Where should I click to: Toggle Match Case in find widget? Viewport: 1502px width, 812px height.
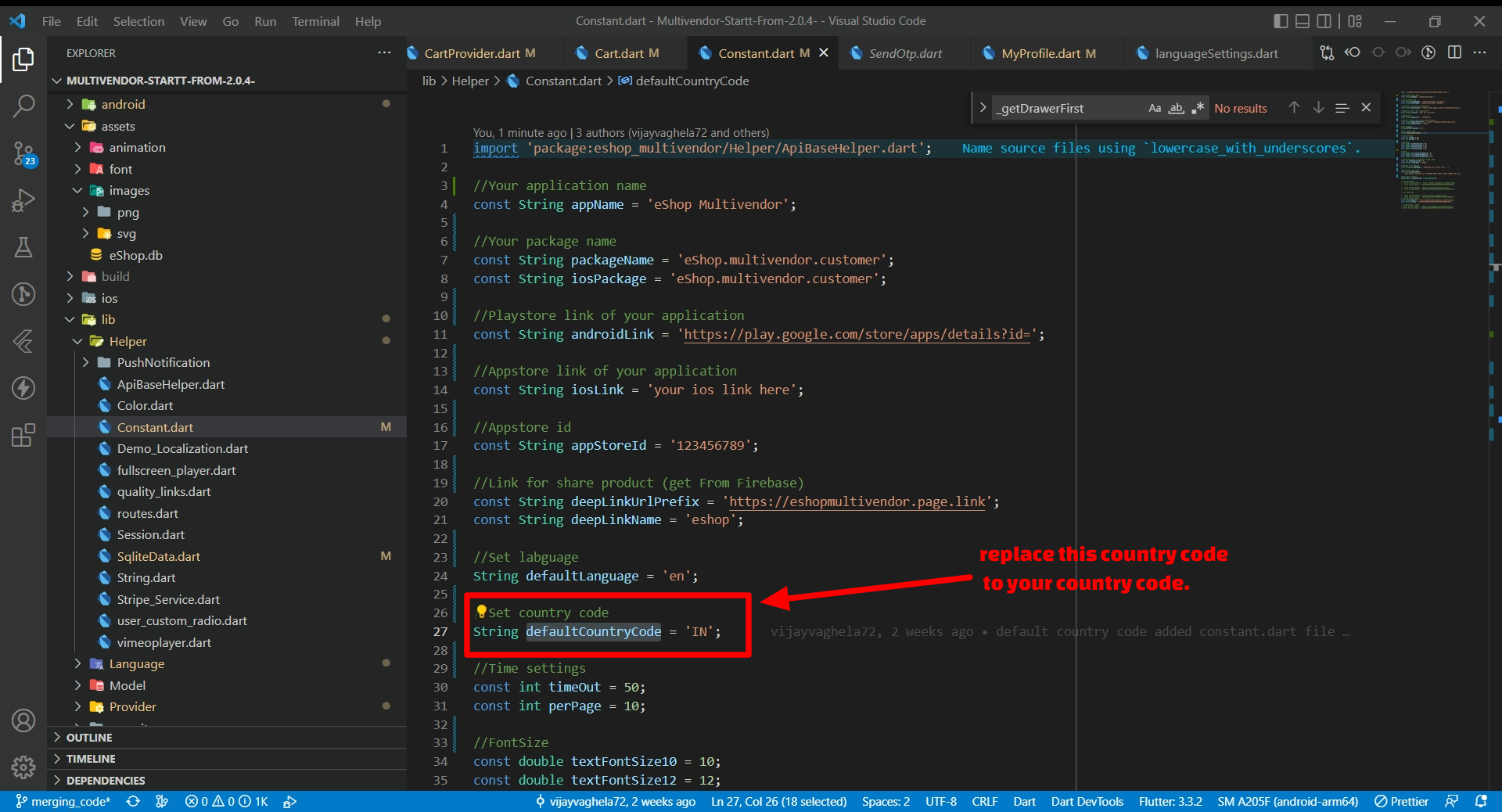coord(1155,108)
